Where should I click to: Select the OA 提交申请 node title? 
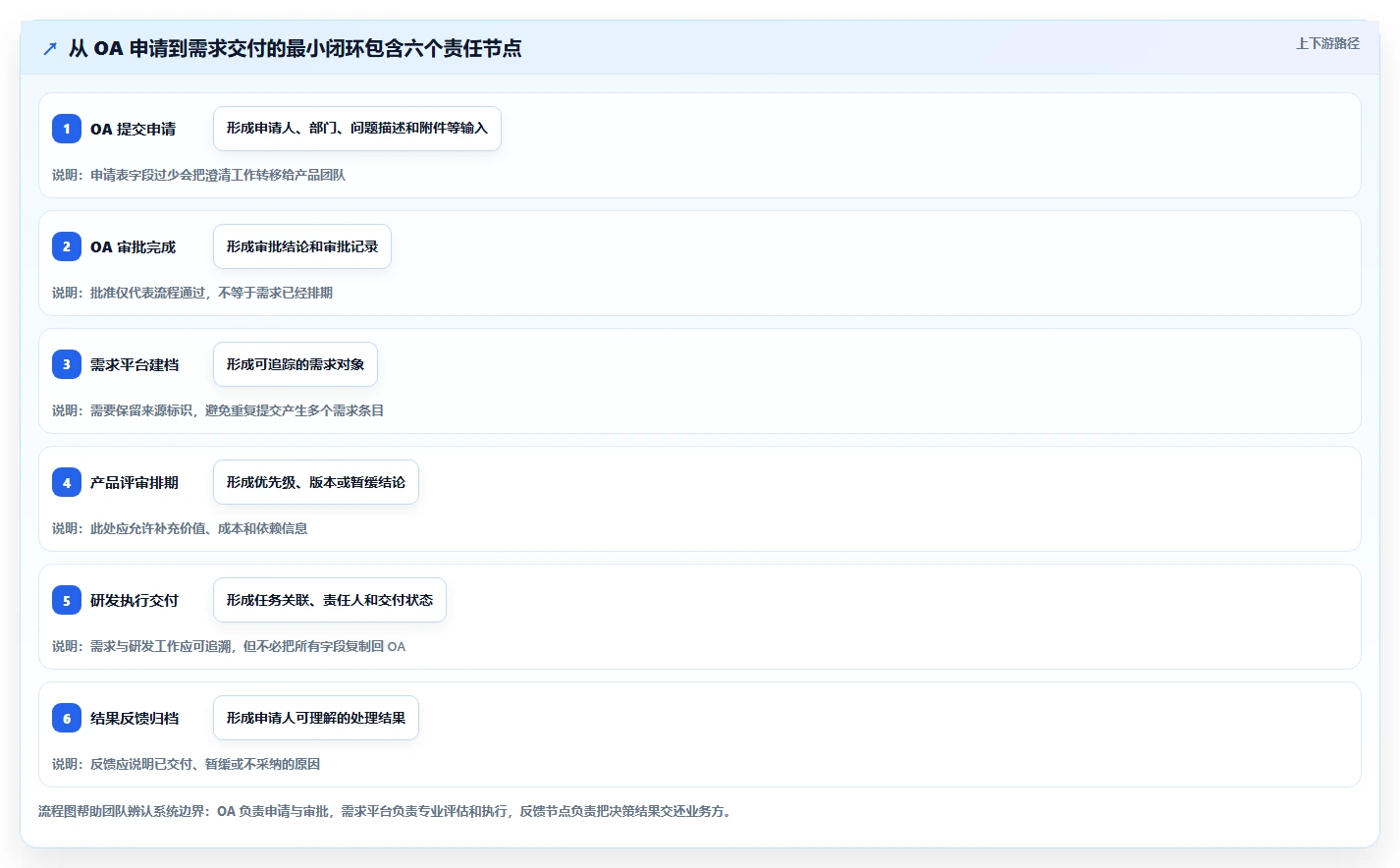pos(133,129)
